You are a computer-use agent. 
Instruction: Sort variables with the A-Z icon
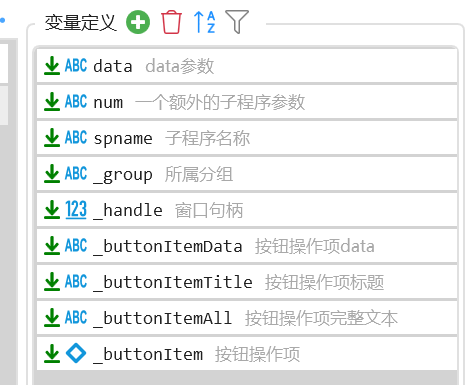coord(204,22)
